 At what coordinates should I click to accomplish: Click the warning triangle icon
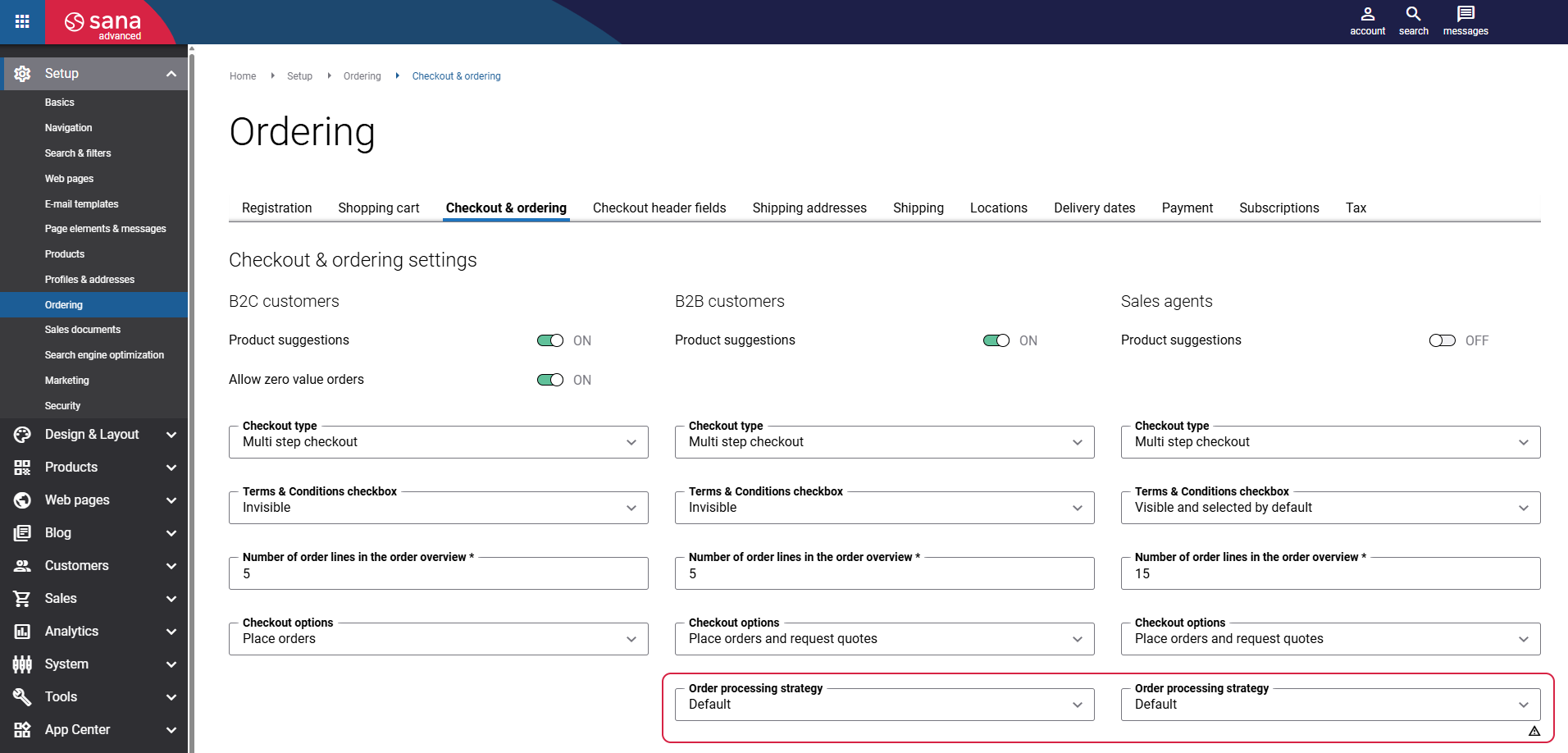1534,731
